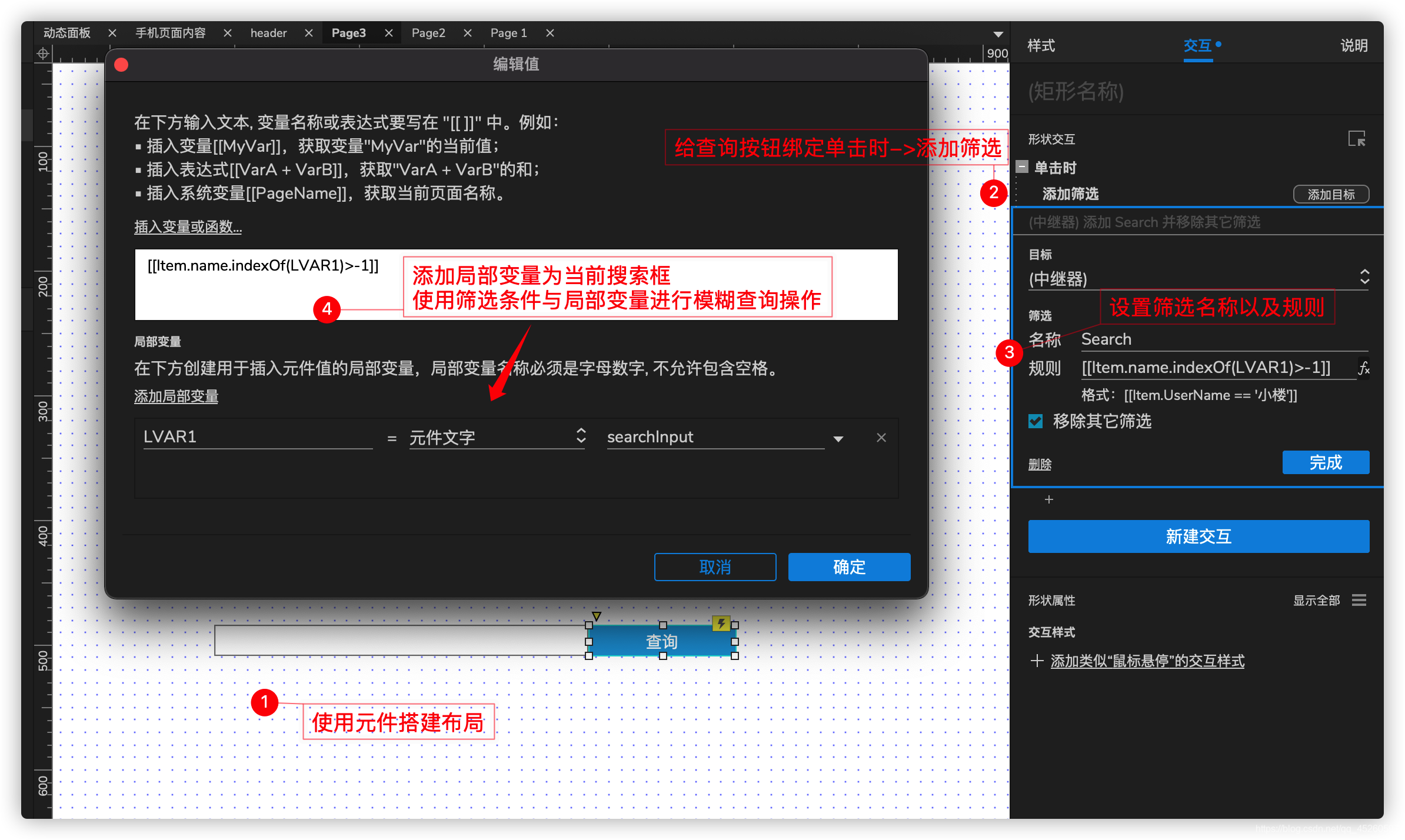Screen dimensions: 1405x840
Task: Open the 样式 panel tab
Action: pos(1041,46)
